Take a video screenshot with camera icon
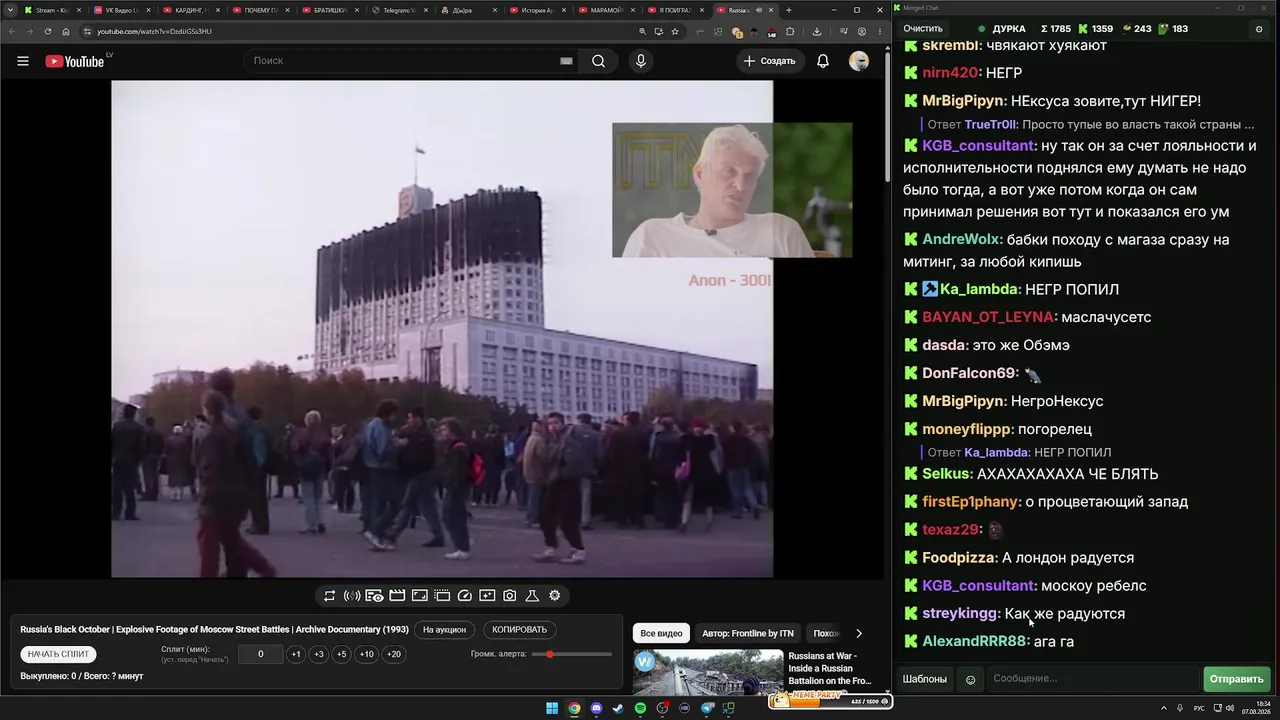1280x720 pixels. pyautogui.click(x=510, y=596)
